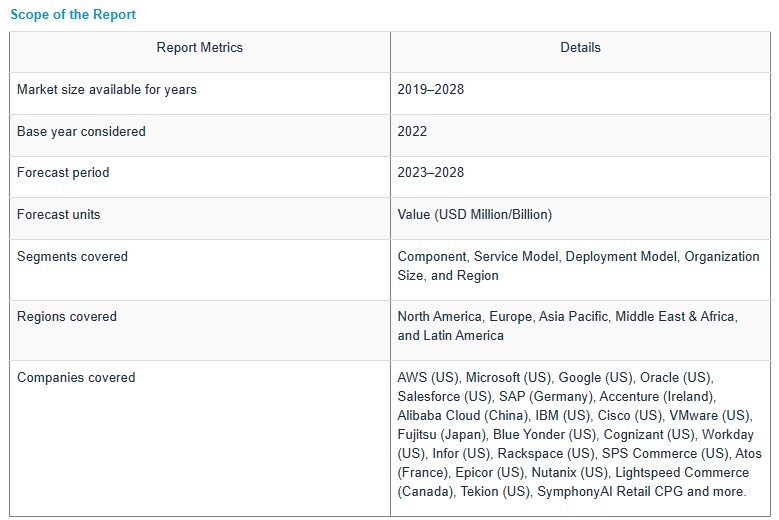
Task: Click the 'Market size available for years' cell
Action: coord(107,89)
